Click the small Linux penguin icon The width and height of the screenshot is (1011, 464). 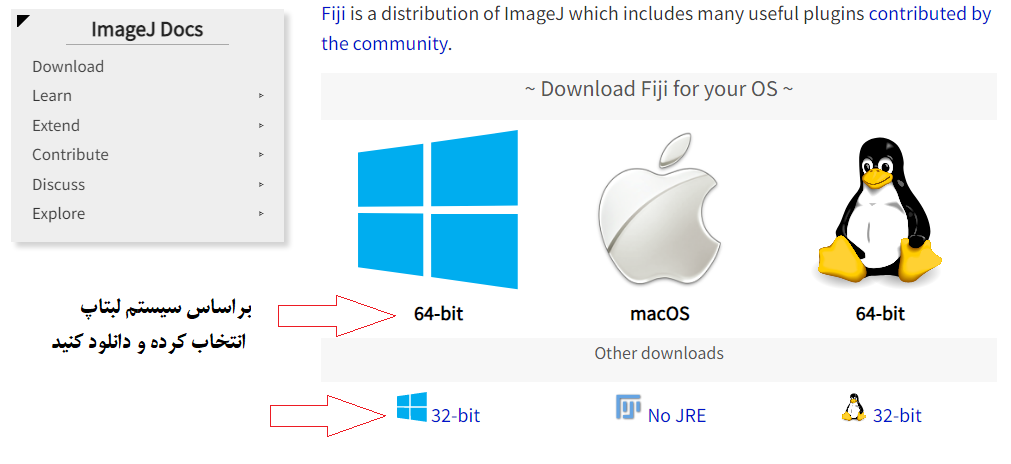click(854, 407)
